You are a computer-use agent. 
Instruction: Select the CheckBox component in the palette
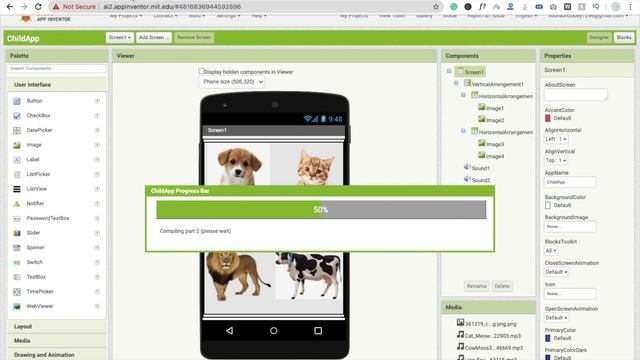point(38,116)
